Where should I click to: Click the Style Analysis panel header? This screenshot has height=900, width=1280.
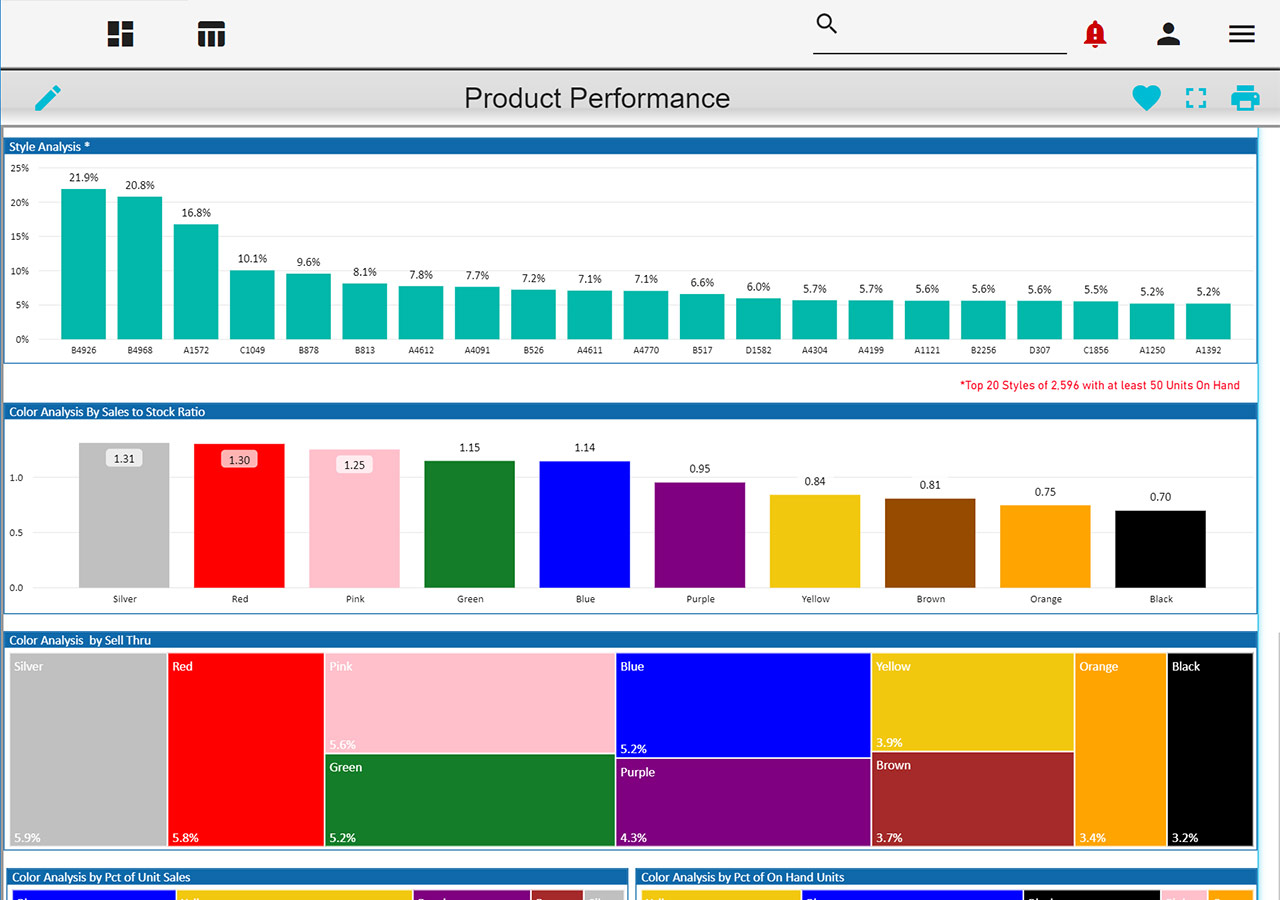630,146
